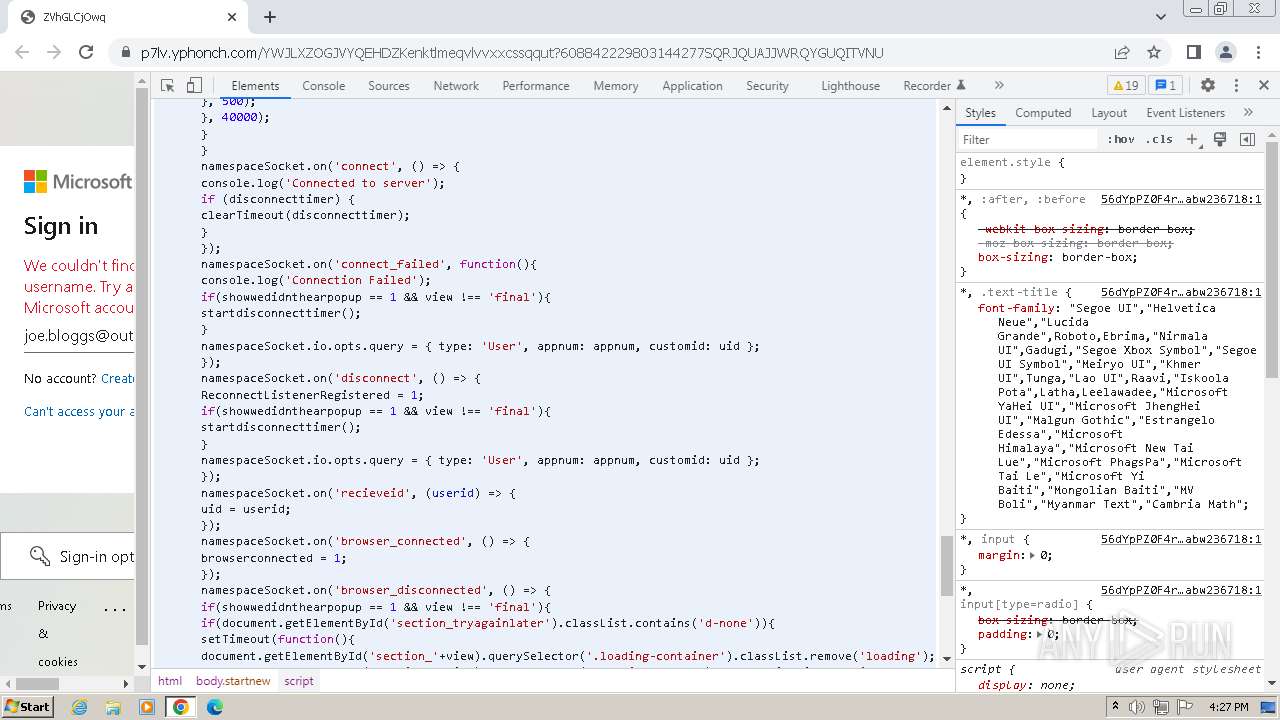This screenshot has width=1280, height=720.
Task: Click the Privacy & cookies link
Action: pos(57,633)
